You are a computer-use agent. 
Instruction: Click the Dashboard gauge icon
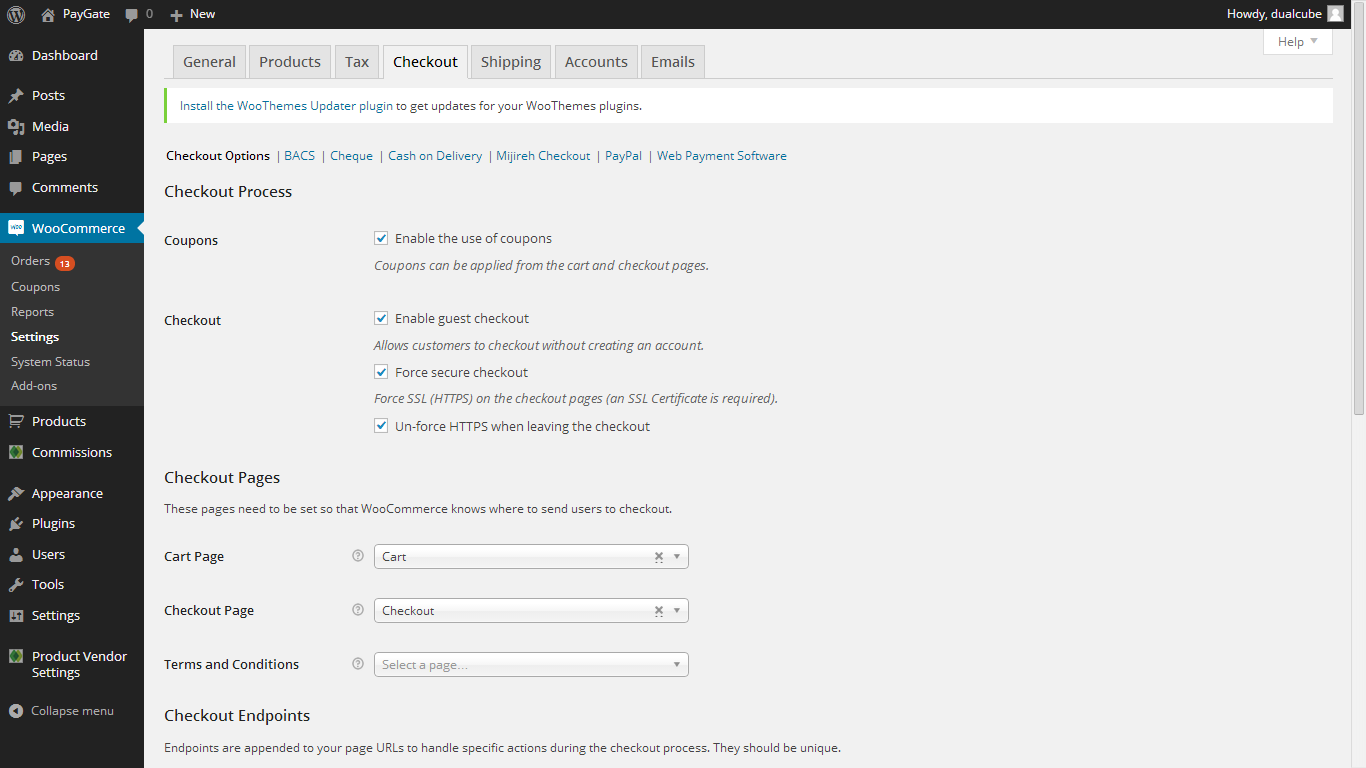coord(16,55)
